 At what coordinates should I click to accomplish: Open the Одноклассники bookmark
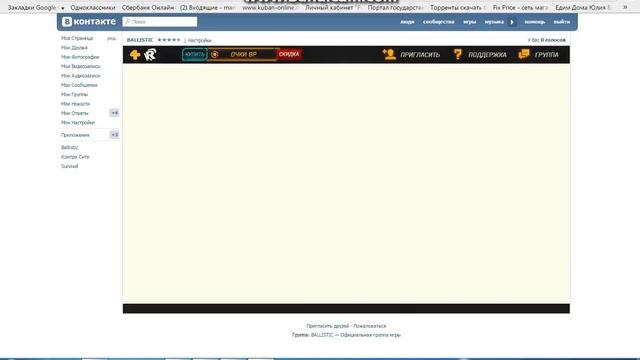point(93,8)
